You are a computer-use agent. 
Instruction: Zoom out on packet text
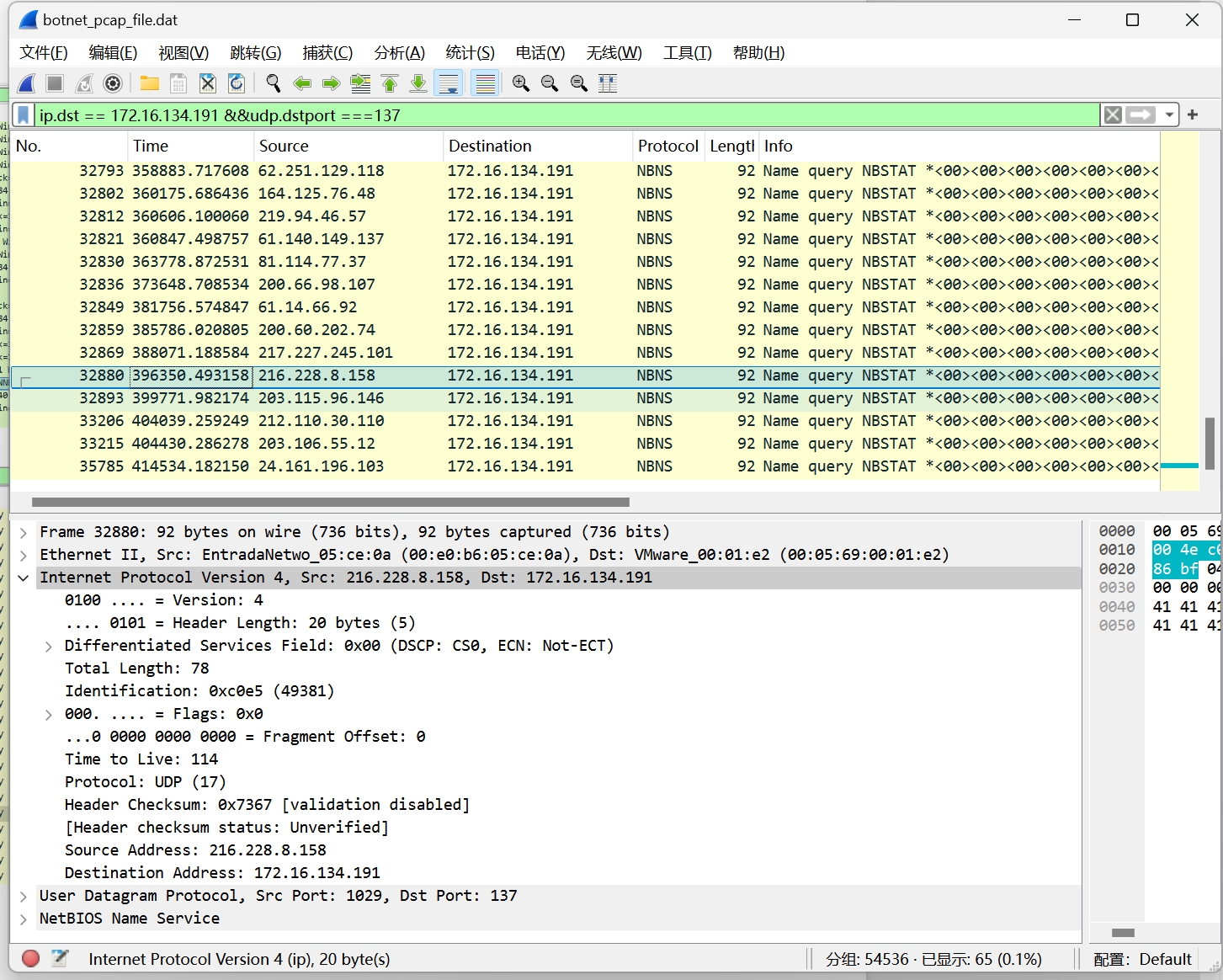point(550,83)
